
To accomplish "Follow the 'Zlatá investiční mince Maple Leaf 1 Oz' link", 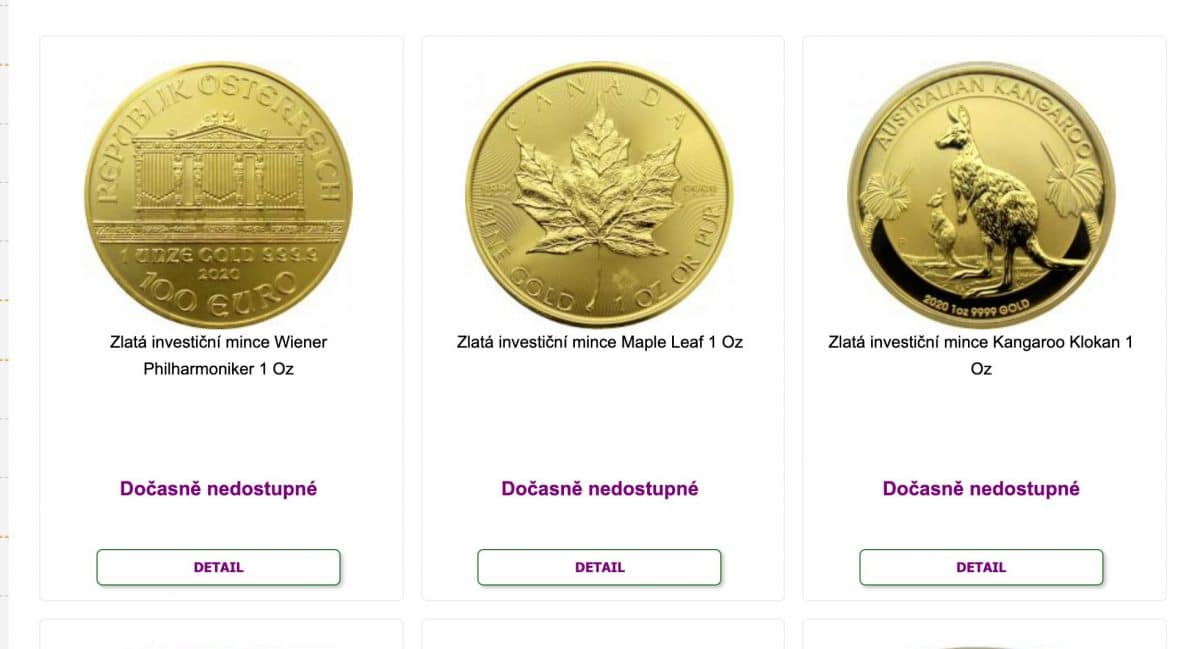I will [599, 342].
